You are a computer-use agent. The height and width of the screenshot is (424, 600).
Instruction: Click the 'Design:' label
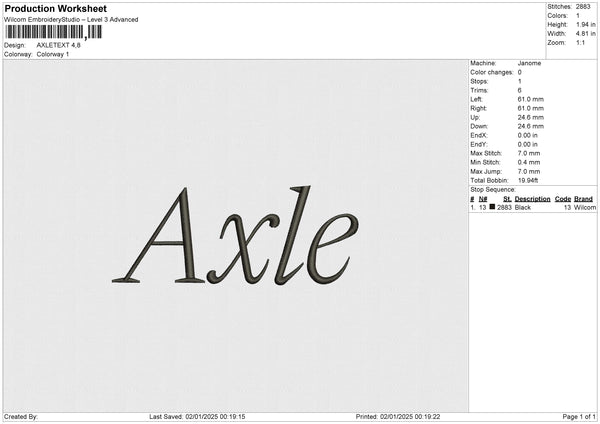(15, 45)
